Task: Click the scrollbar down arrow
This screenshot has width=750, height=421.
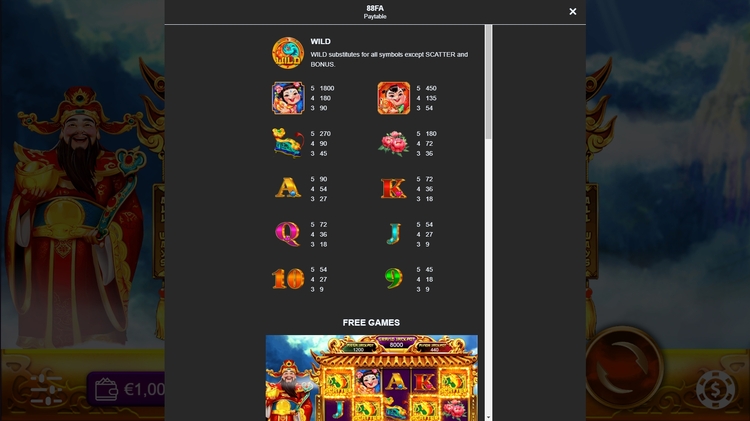Action: point(488,418)
